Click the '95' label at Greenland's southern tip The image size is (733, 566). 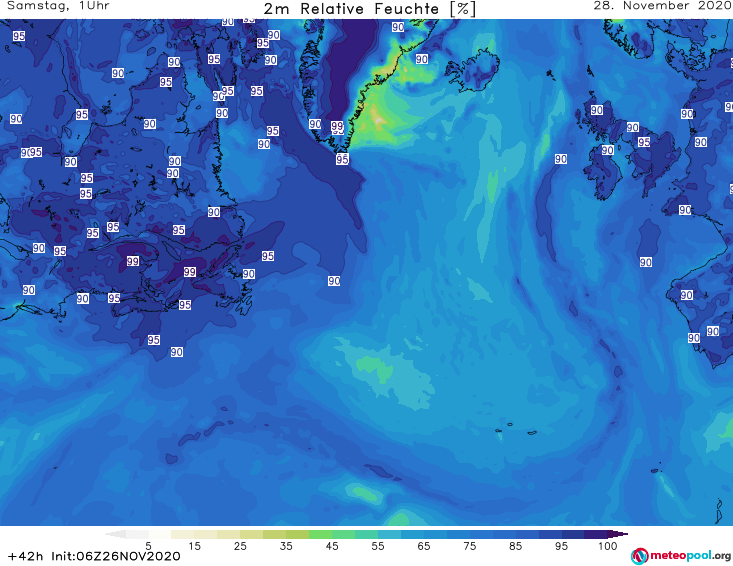(x=342, y=159)
